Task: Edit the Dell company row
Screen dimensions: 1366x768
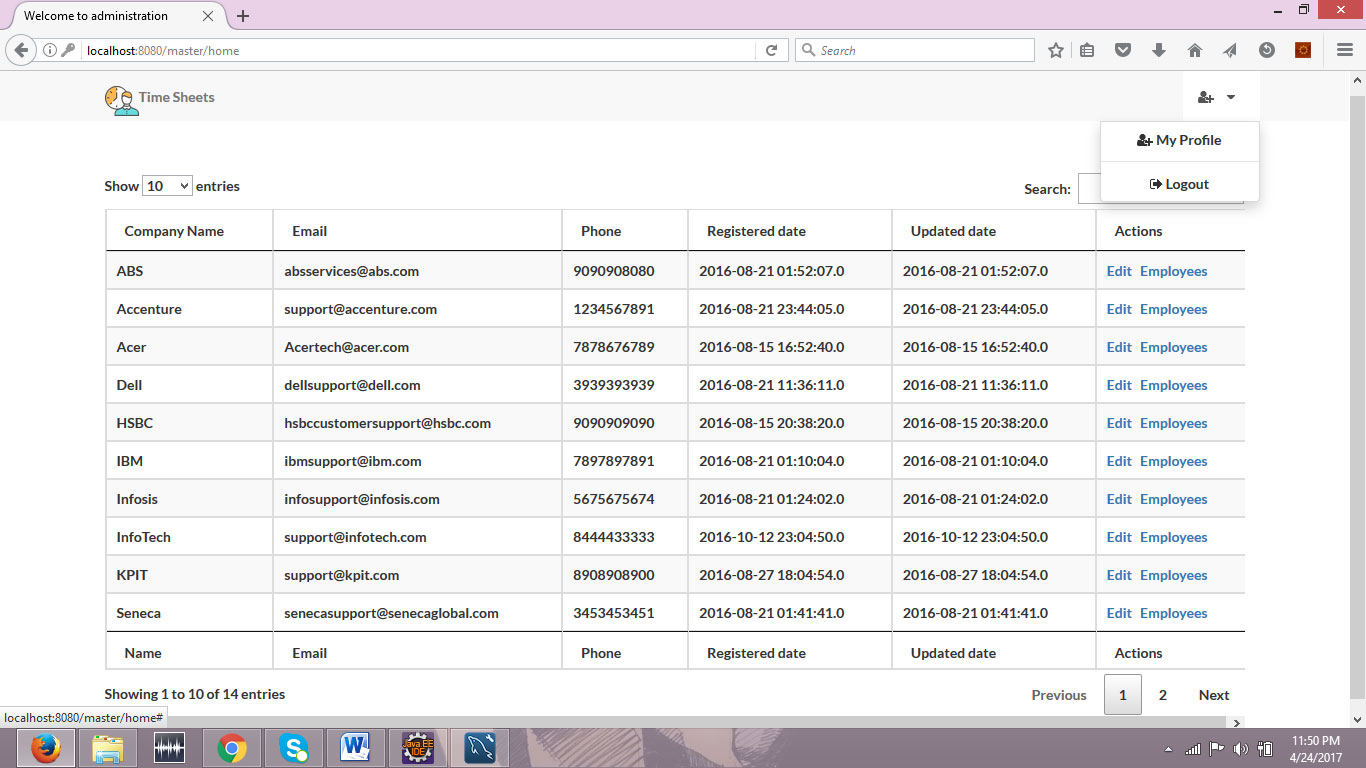Action: click(x=1119, y=385)
